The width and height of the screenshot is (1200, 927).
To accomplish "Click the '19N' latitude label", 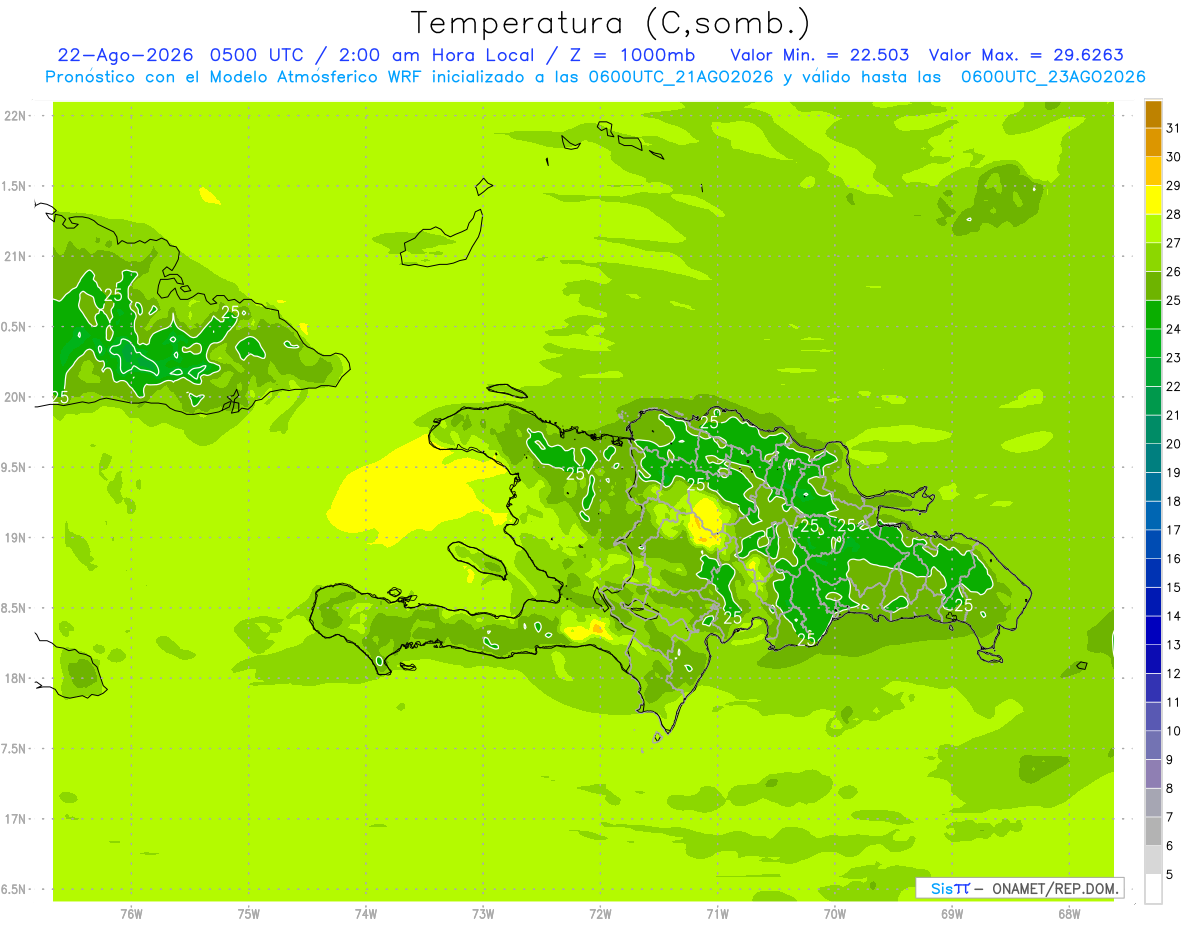I will click(x=14, y=537).
